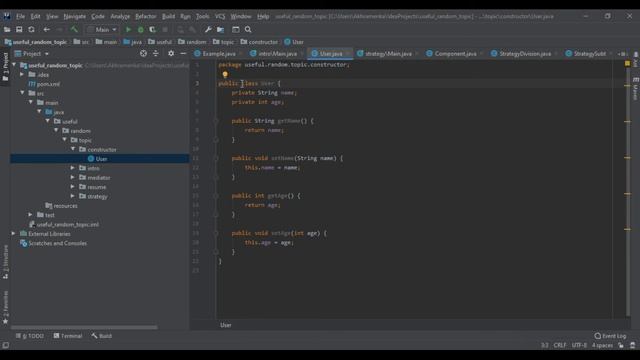This screenshot has height=360, width=640.
Task: Start debugging with the bug icon
Action: pyautogui.click(x=140, y=30)
